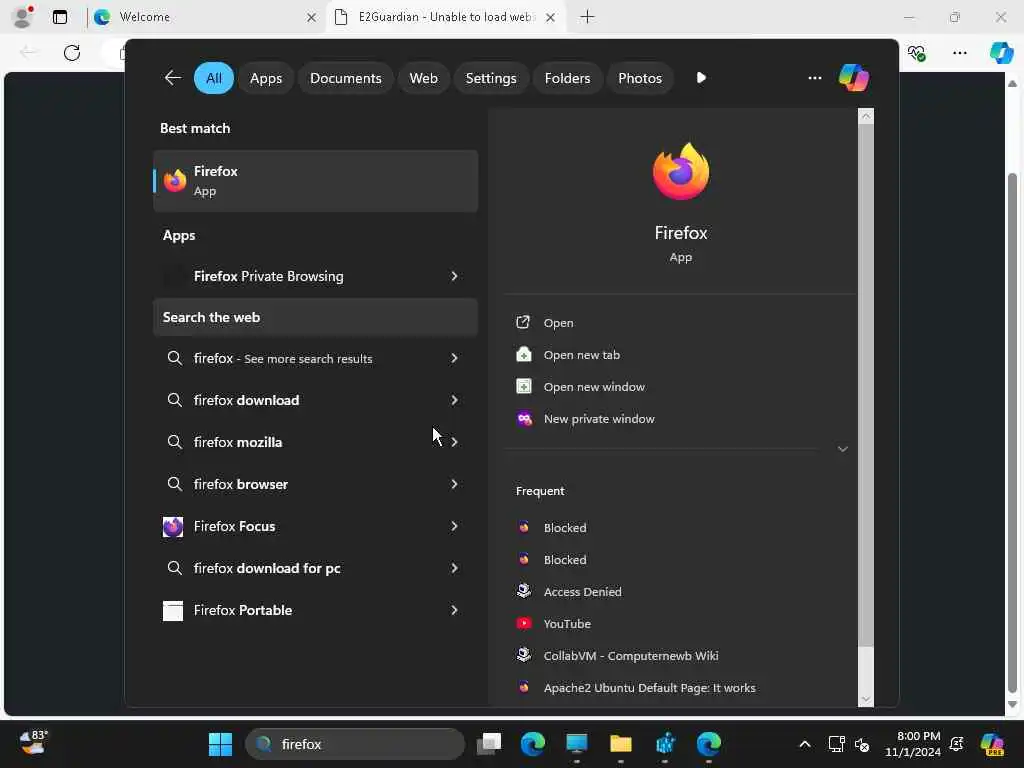Open the weather widget showing 83°
The image size is (1024, 768).
pyautogui.click(x=33, y=743)
